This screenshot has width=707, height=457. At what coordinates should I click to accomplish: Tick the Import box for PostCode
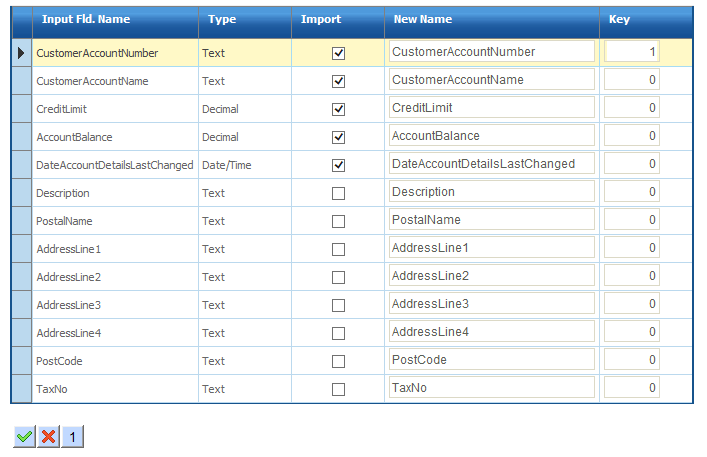[338, 361]
